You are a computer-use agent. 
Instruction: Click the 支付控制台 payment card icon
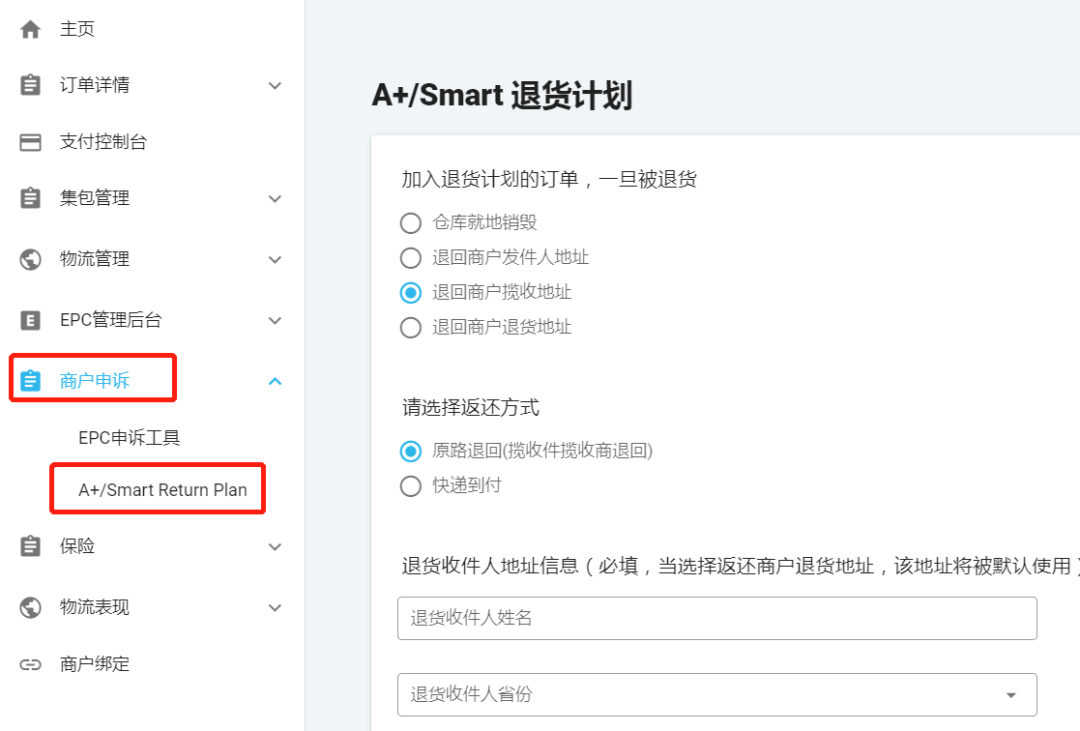pos(29,141)
